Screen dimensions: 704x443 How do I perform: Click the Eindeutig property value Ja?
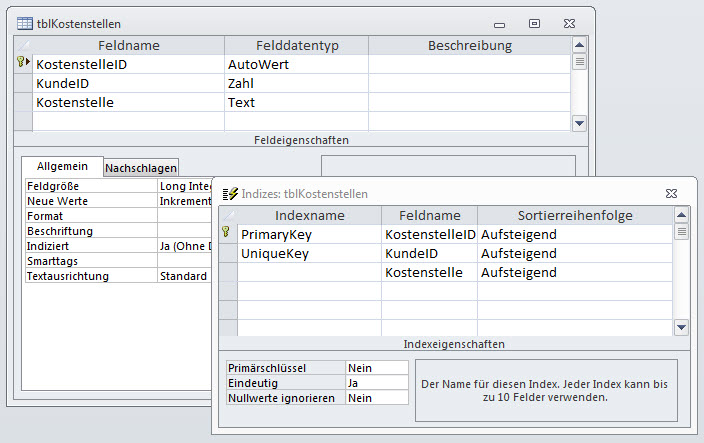tap(376, 382)
